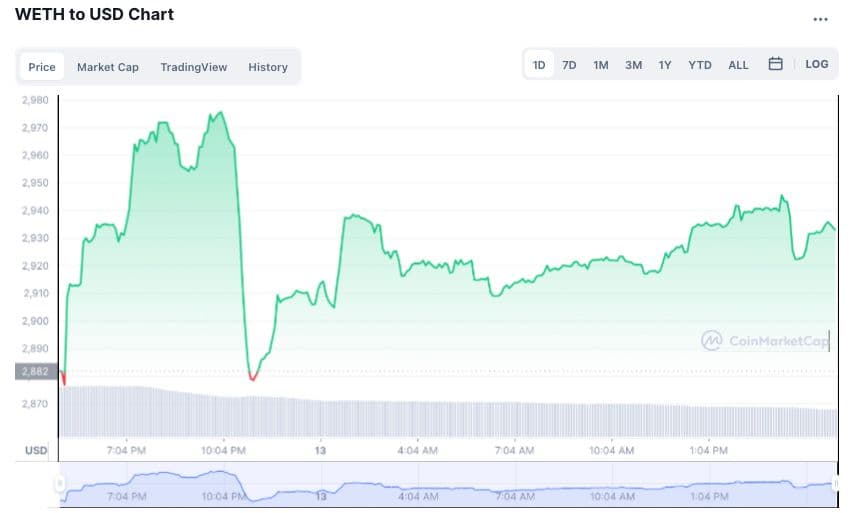
Task: Open the History tab
Action: [268, 67]
